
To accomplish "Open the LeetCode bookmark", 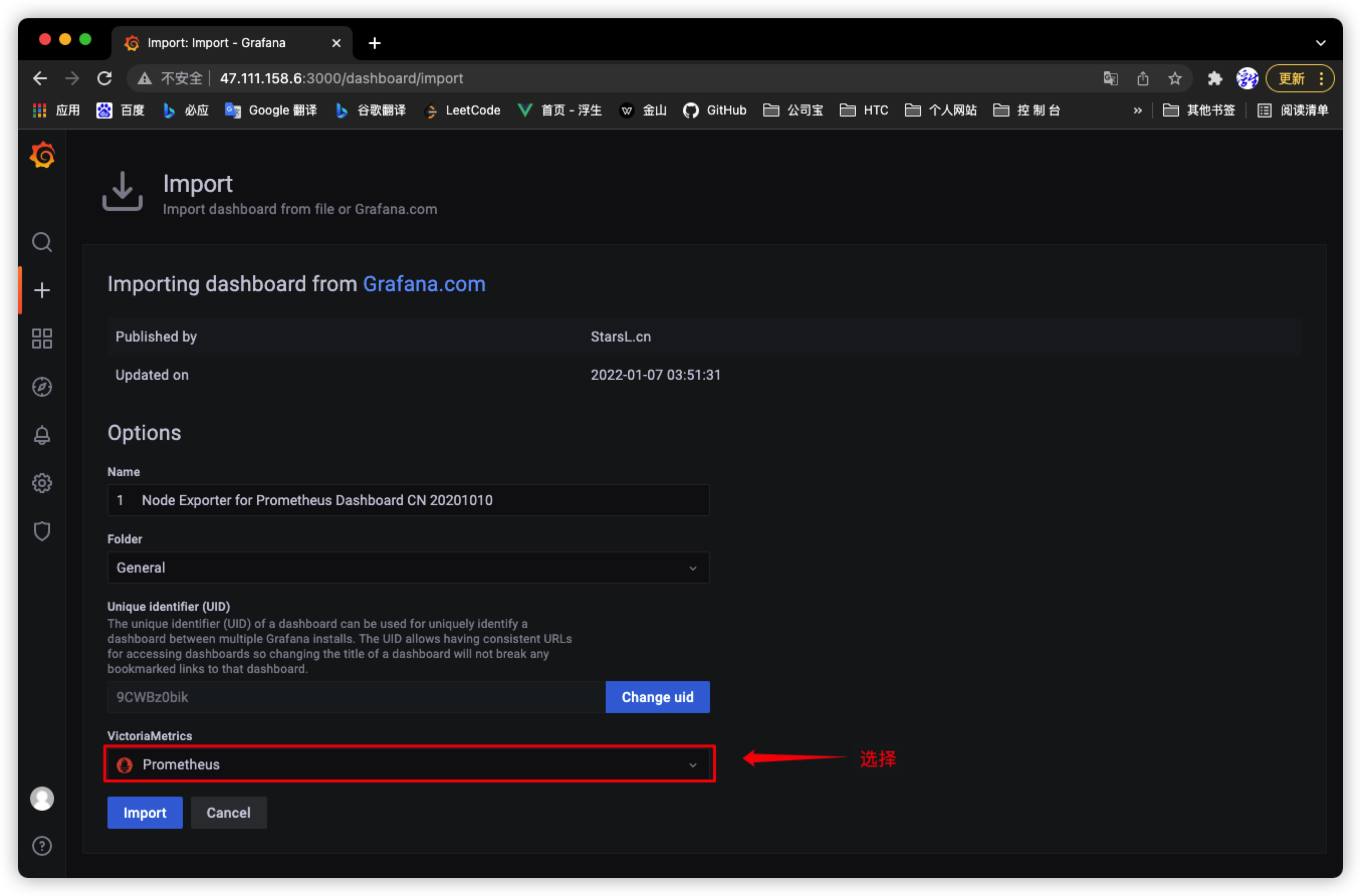I will [462, 110].
